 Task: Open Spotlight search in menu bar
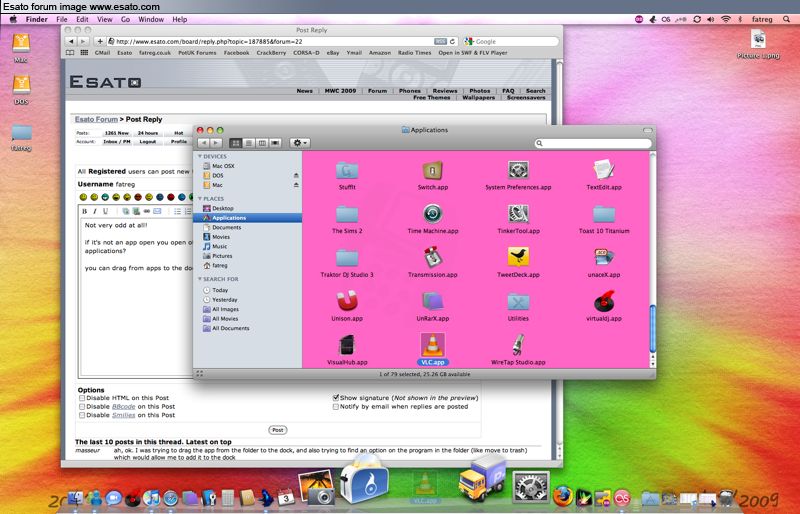(x=786, y=19)
